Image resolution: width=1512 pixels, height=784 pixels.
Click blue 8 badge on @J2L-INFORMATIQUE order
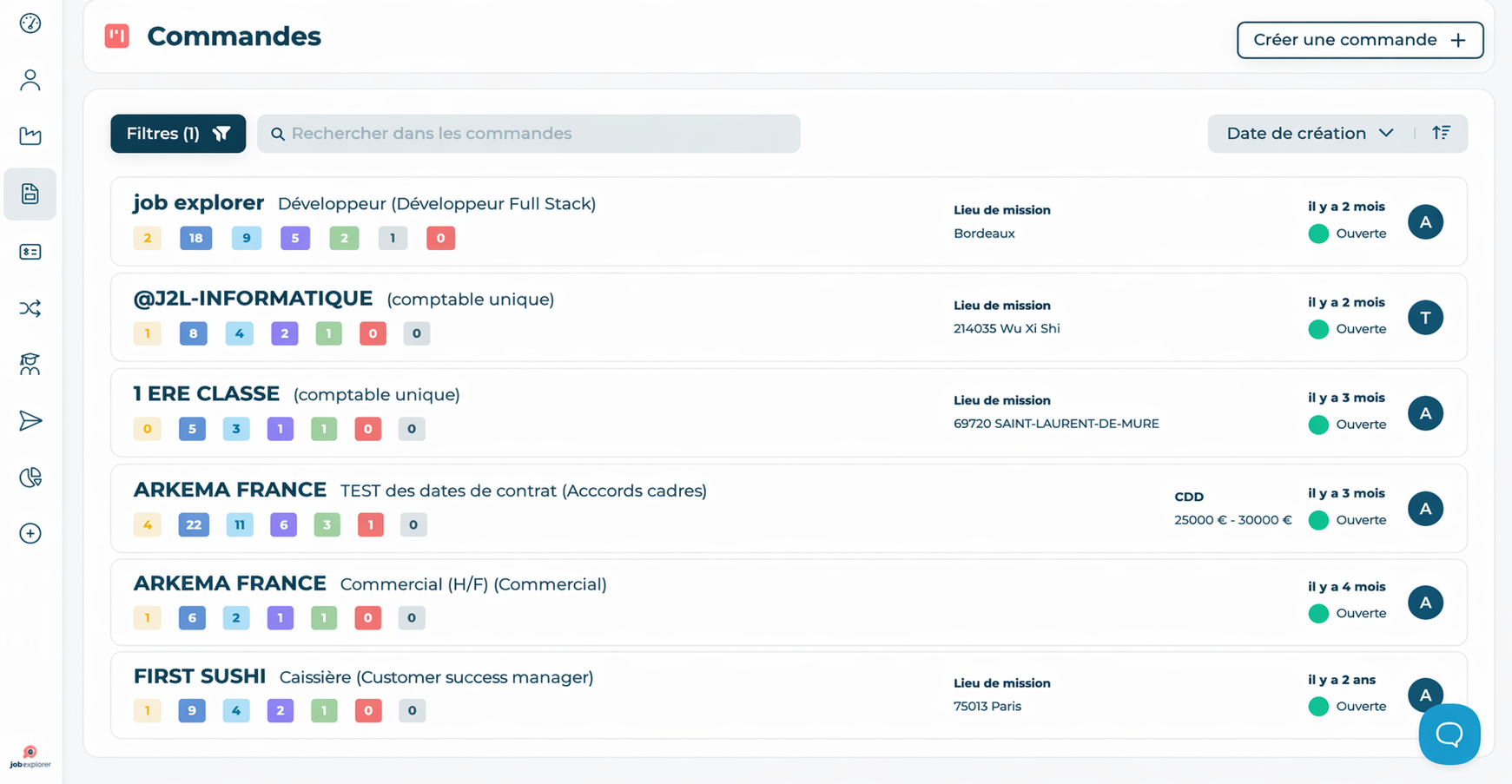pyautogui.click(x=193, y=333)
